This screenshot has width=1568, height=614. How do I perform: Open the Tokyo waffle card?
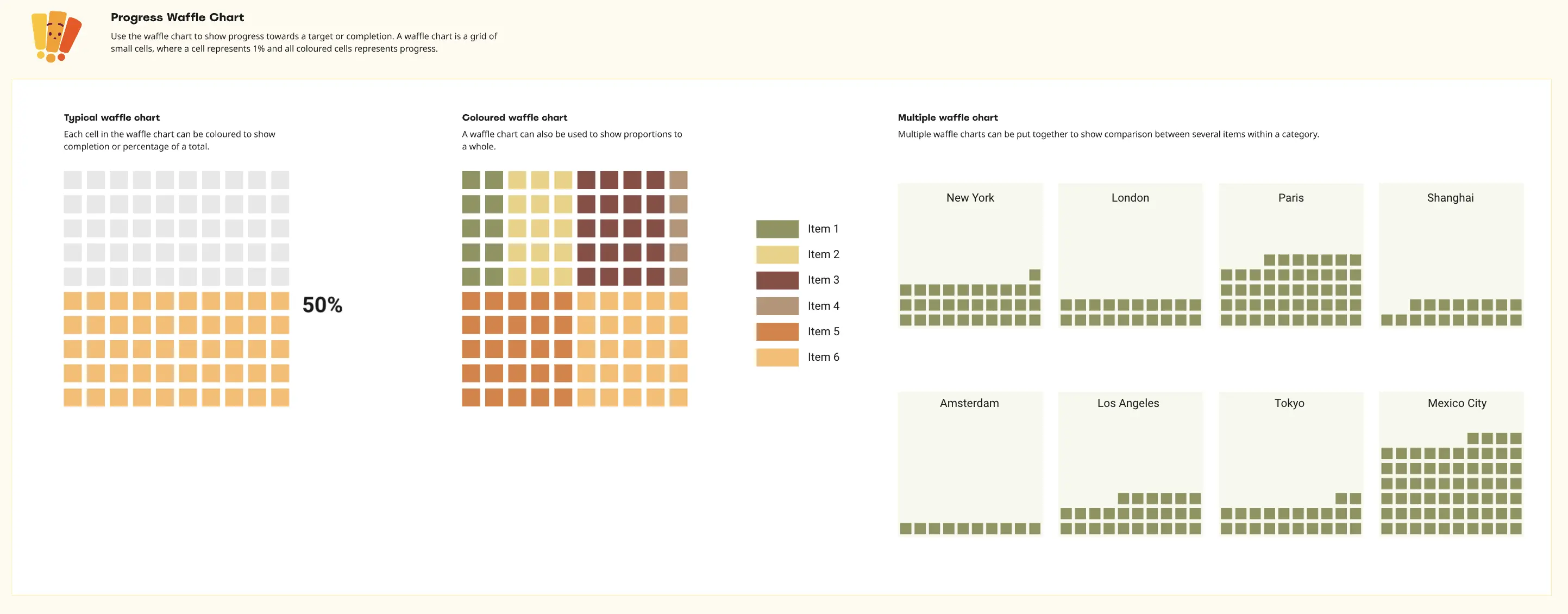tap(1291, 464)
